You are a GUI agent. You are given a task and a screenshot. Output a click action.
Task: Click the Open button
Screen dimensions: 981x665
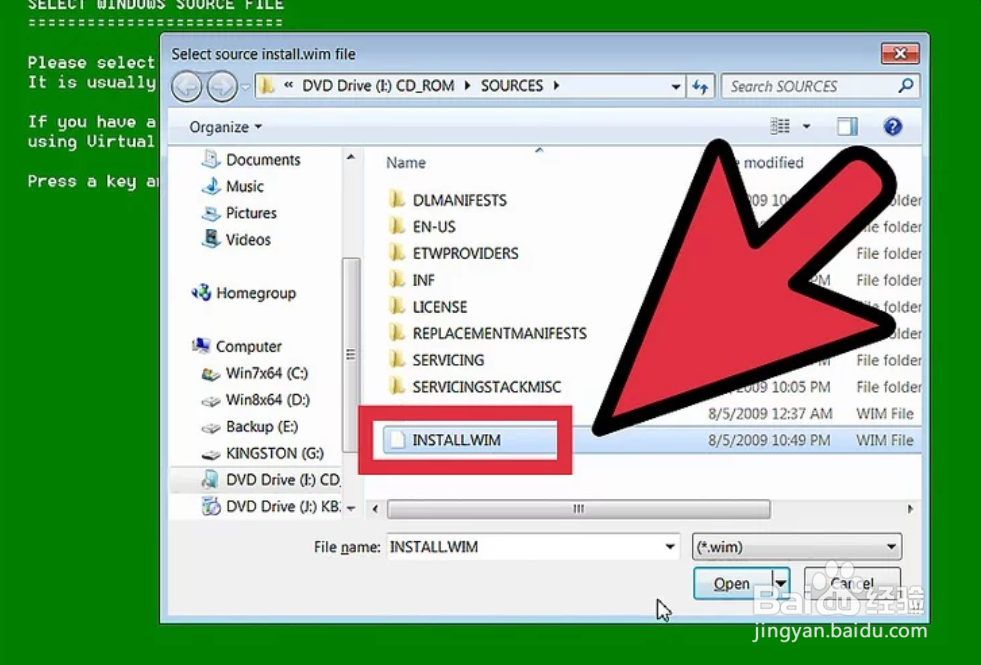click(732, 584)
